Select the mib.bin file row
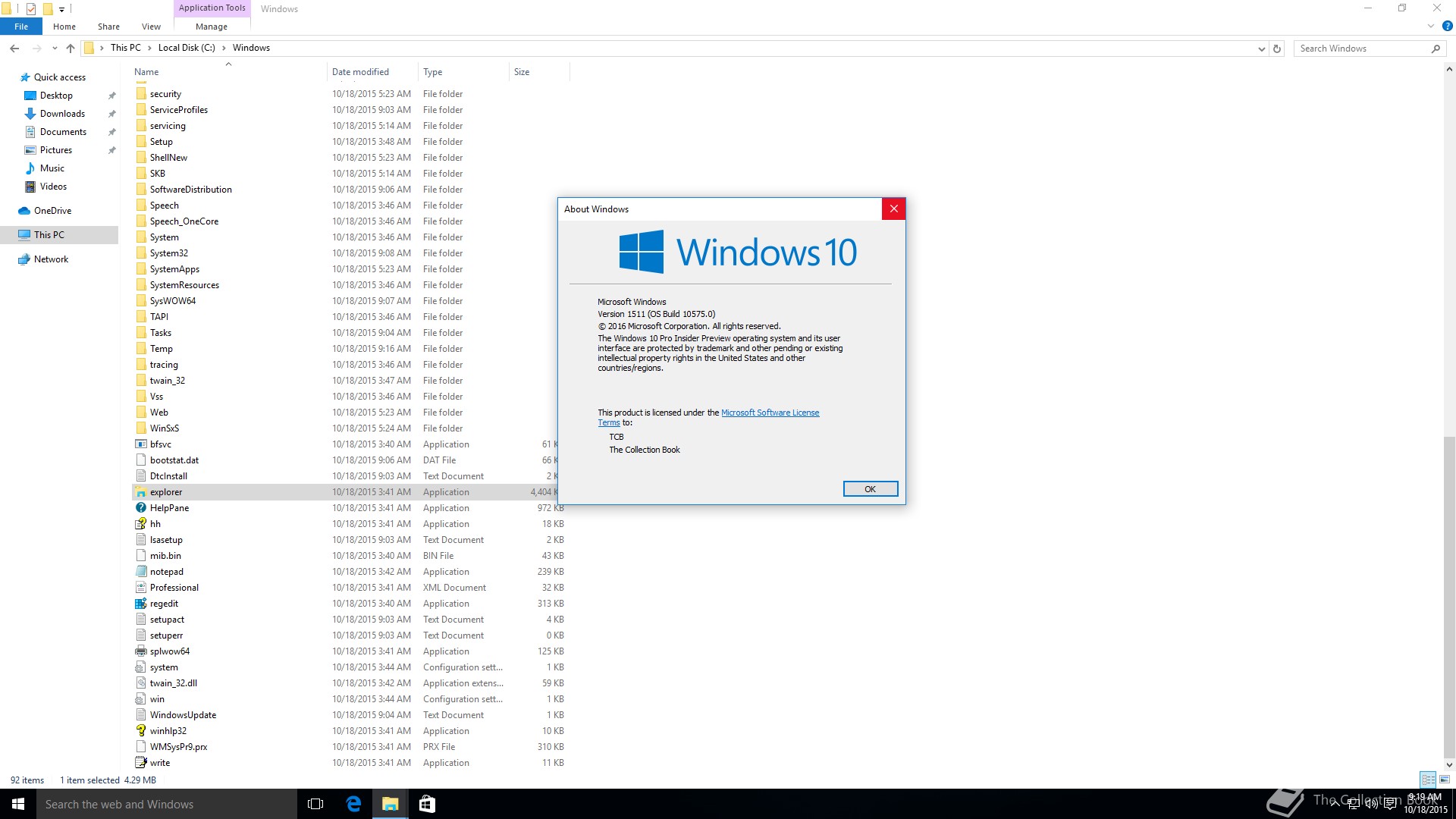 click(x=350, y=556)
